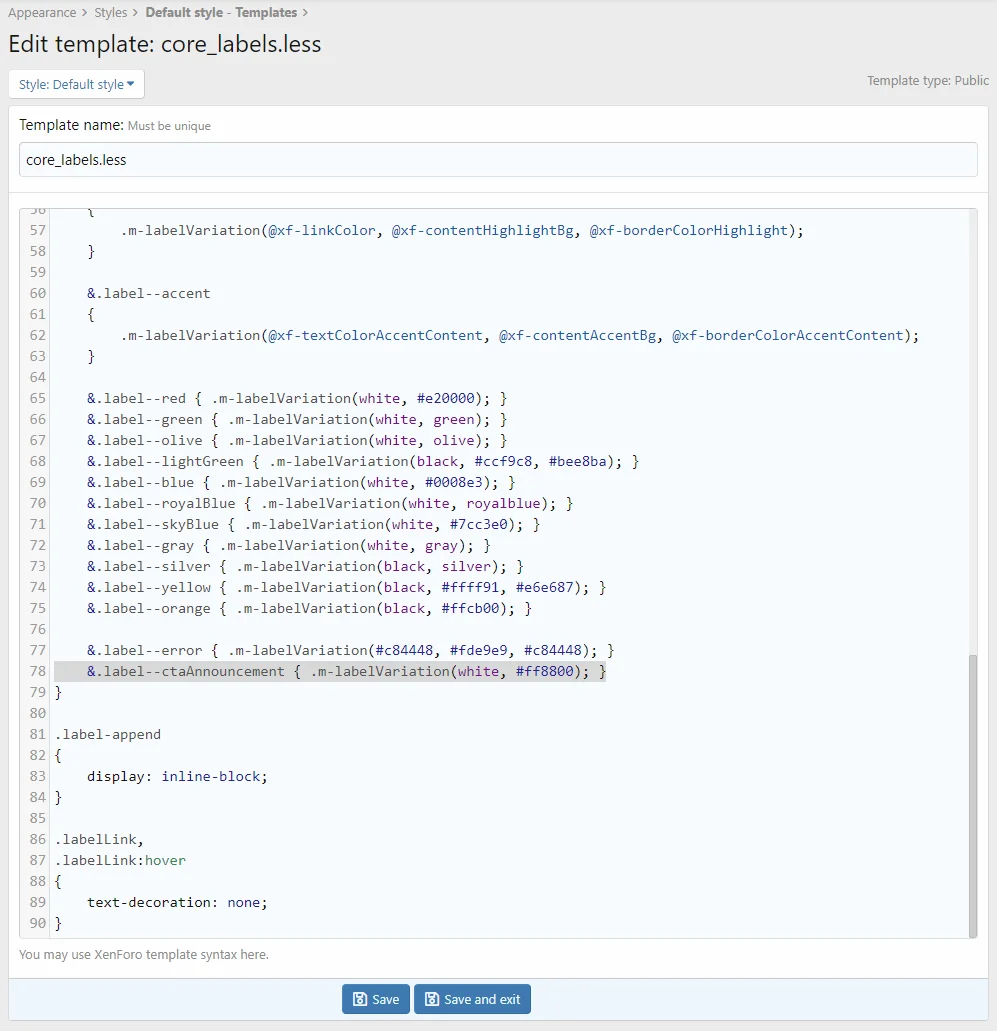Click line number 65 in the gutter
Screen dimensions: 997x1031
[x=37, y=398]
